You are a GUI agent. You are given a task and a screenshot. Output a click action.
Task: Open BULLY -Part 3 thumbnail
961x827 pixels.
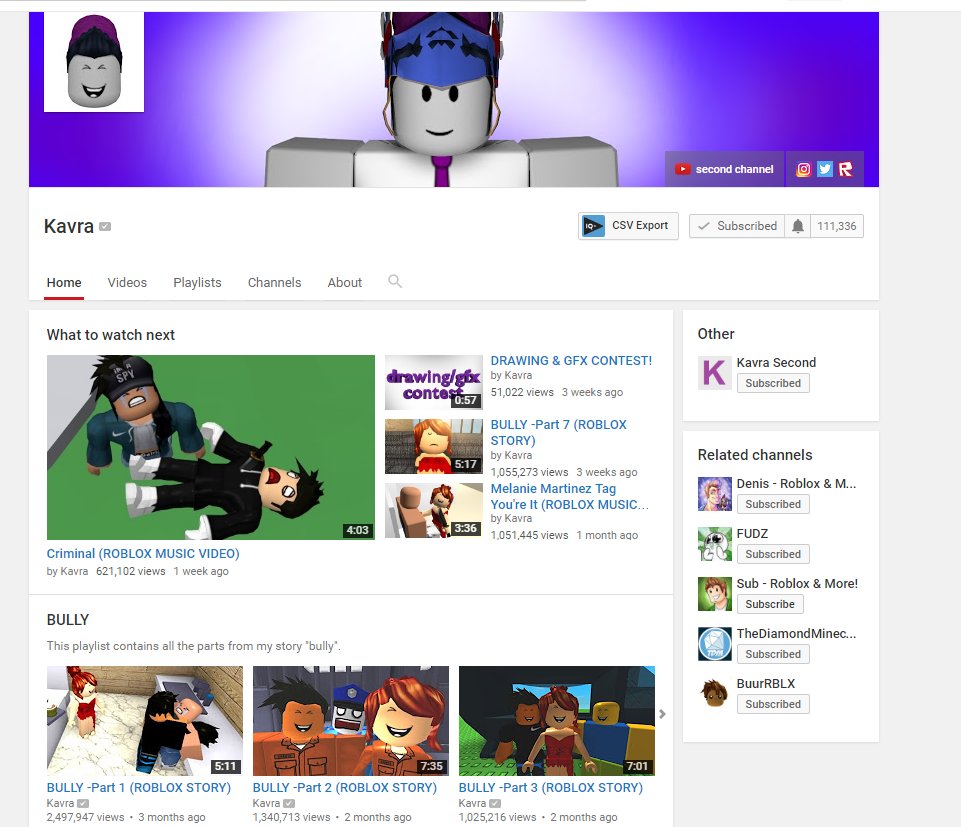click(x=556, y=721)
